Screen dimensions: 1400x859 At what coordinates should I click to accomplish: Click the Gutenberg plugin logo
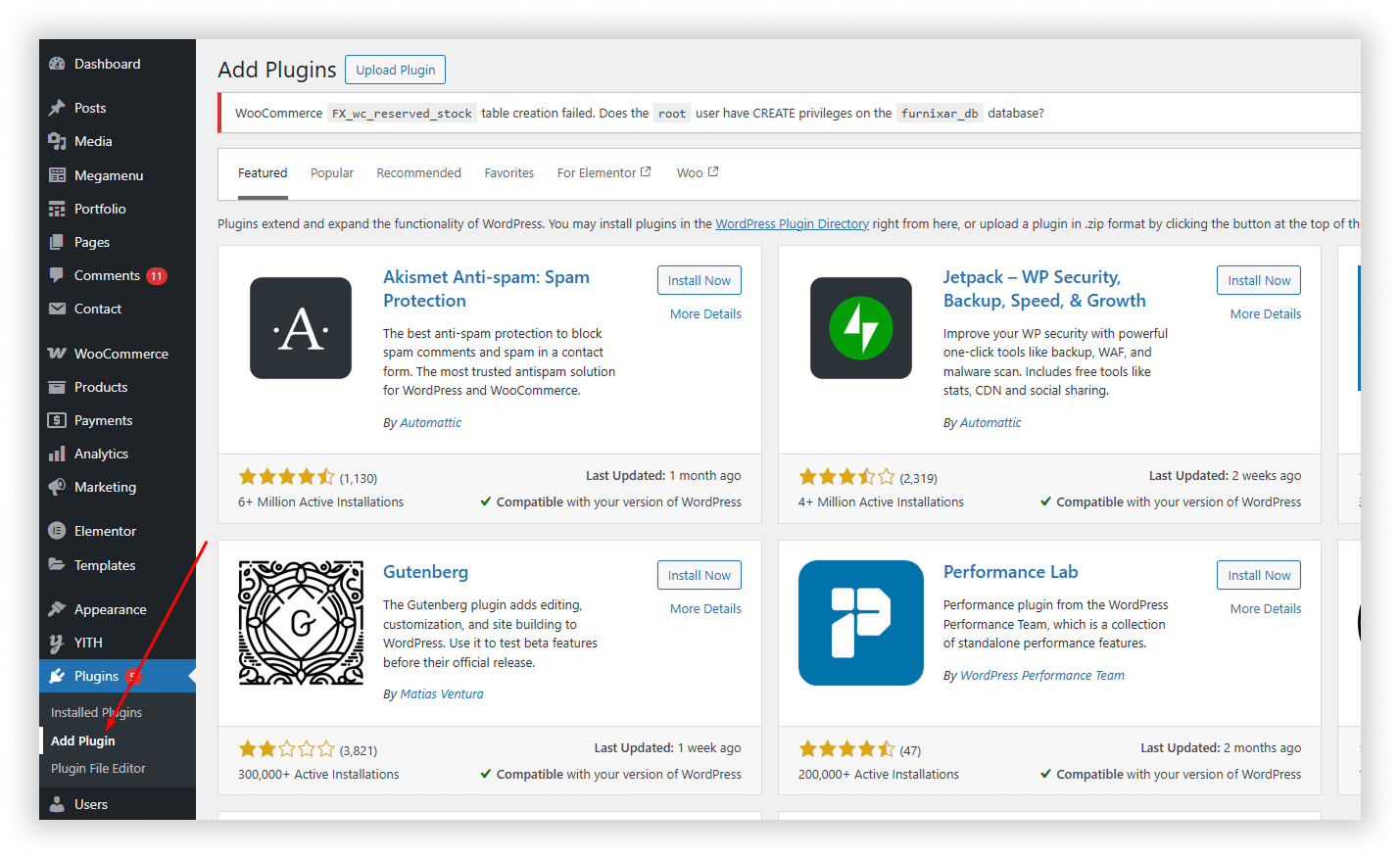[x=301, y=623]
